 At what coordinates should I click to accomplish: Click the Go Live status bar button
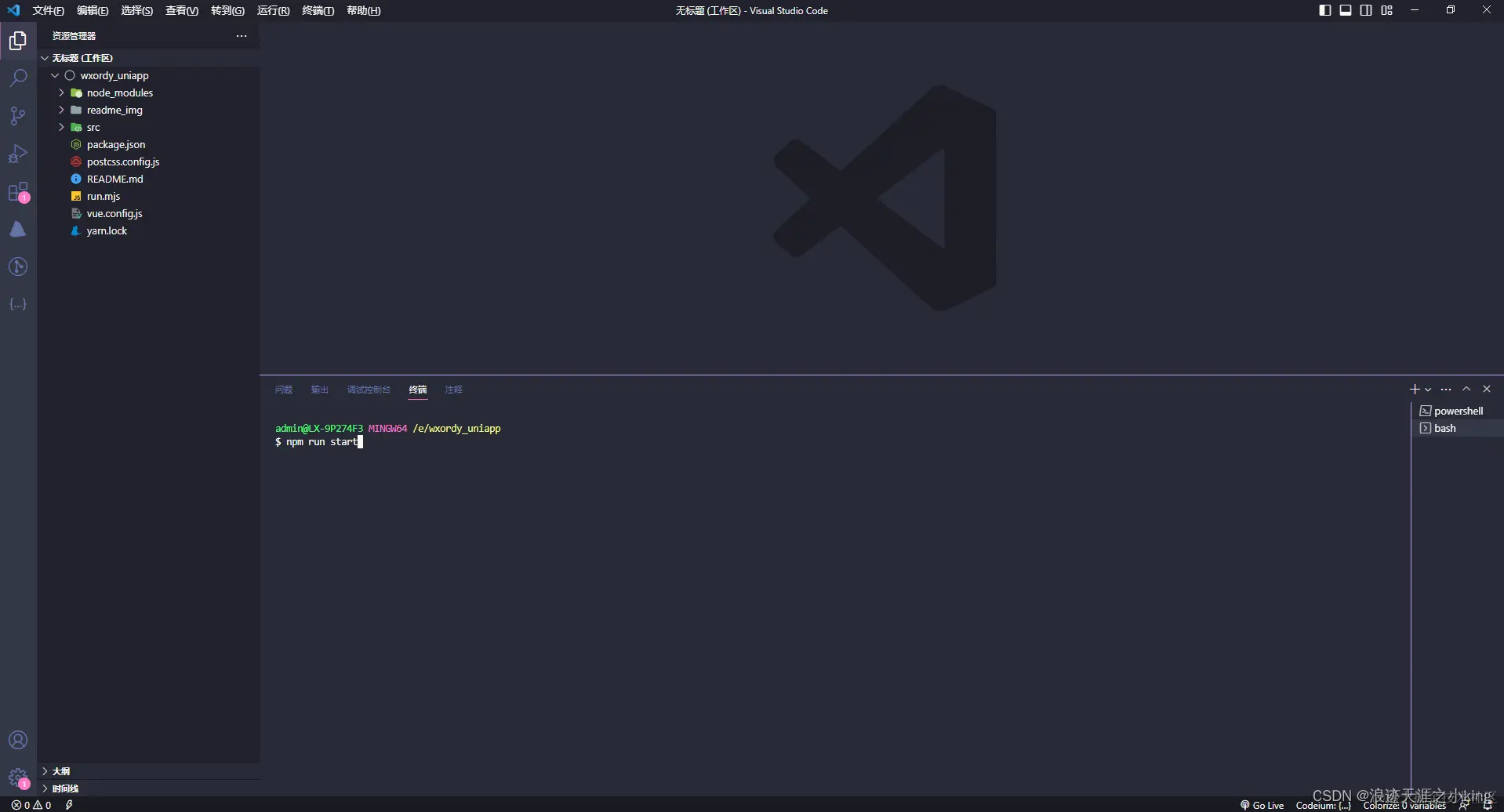[1262, 805]
